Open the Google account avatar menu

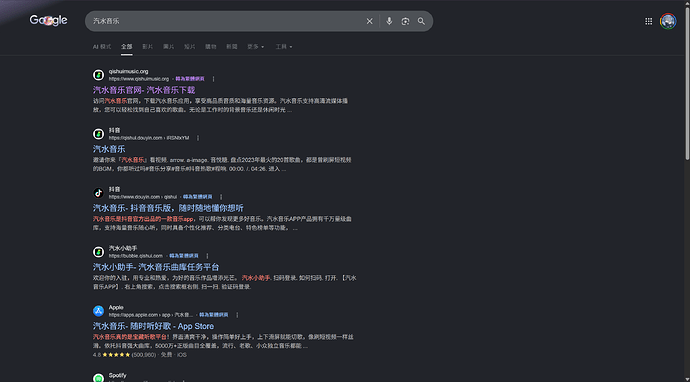coord(668,21)
